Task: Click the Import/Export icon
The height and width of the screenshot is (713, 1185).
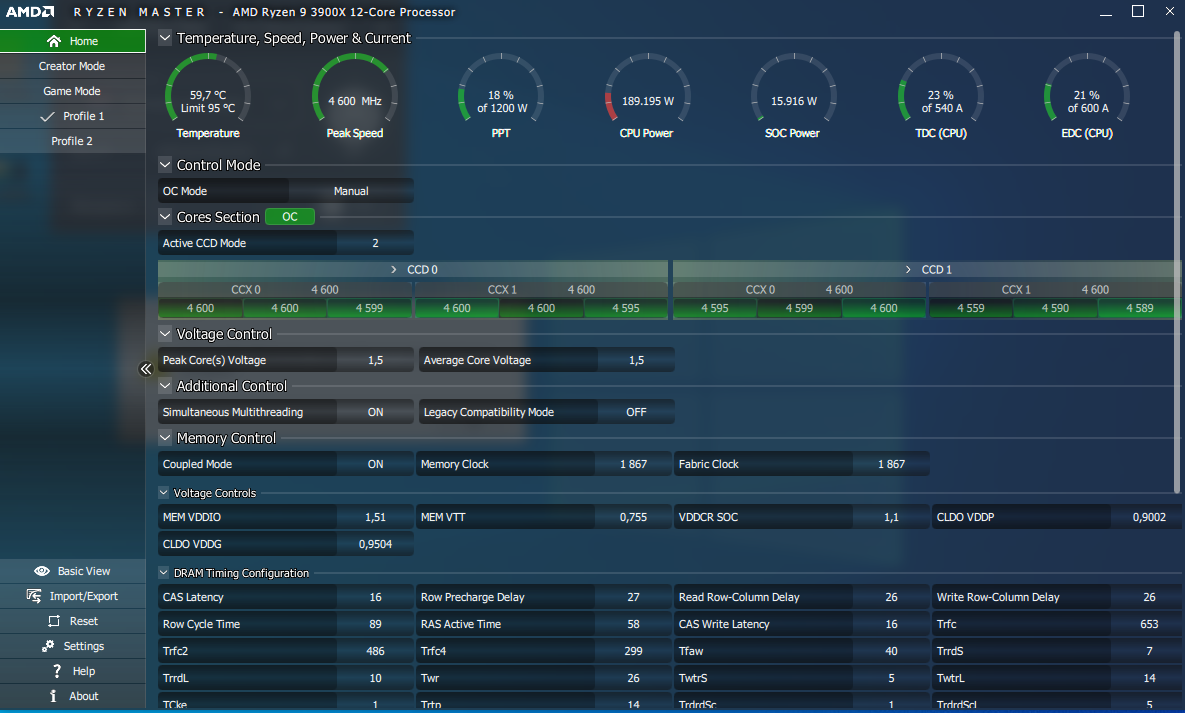Action: pyautogui.click(x=34, y=596)
